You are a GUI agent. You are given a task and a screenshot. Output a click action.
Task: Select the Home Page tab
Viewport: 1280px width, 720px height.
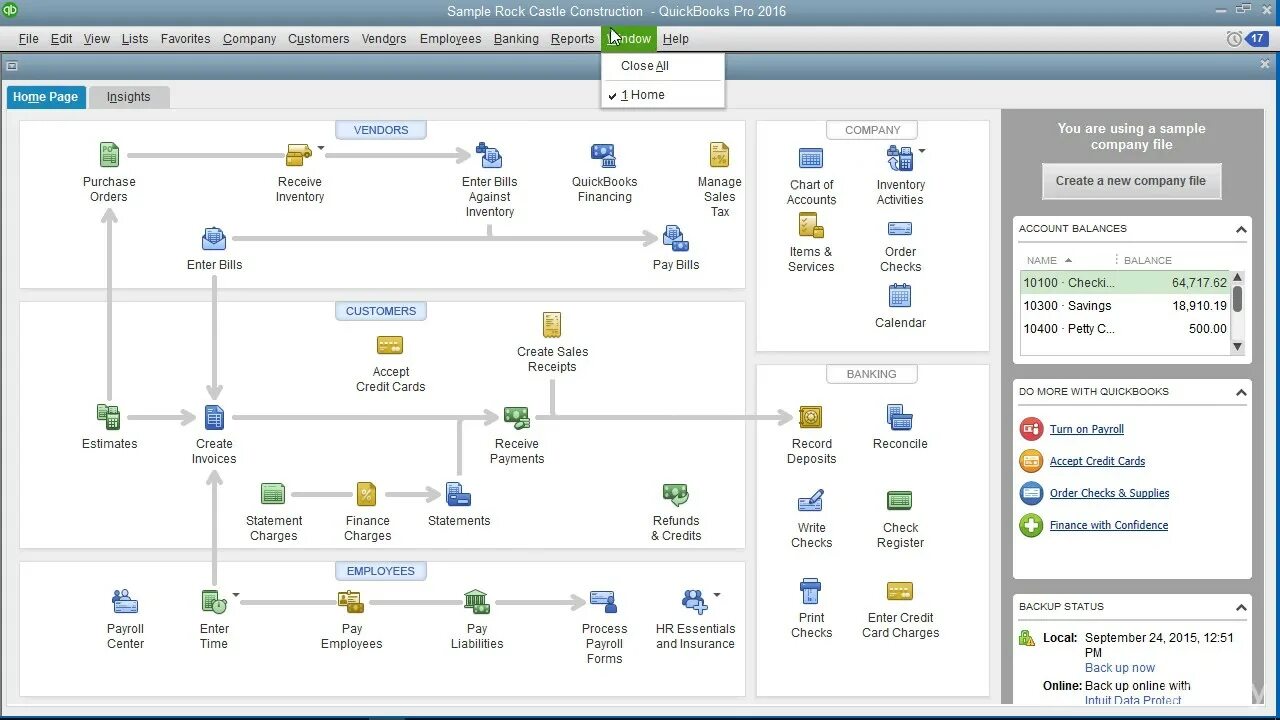[x=45, y=97]
